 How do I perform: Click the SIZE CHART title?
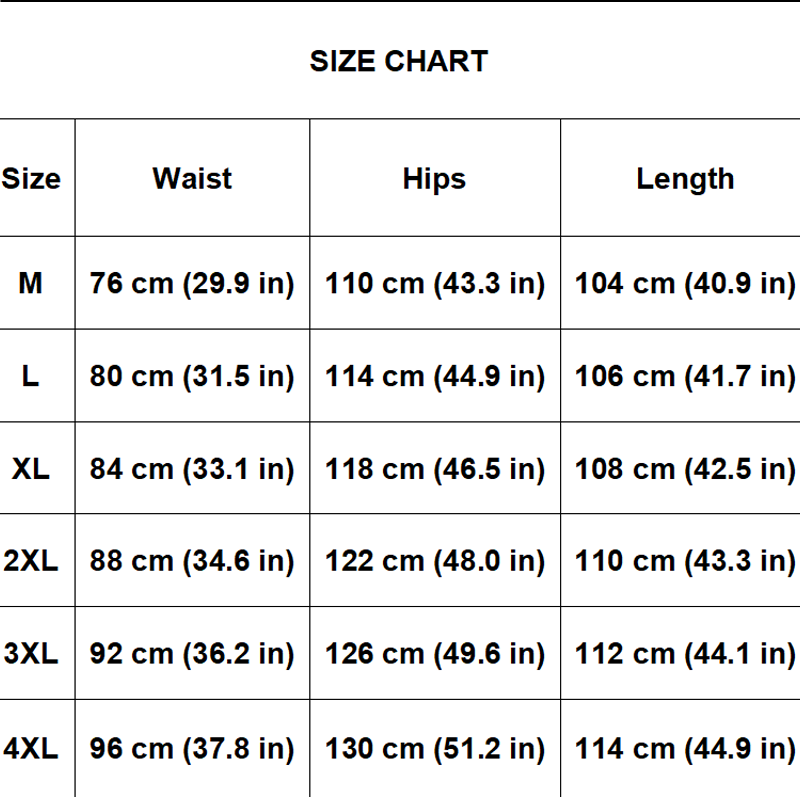(x=399, y=61)
